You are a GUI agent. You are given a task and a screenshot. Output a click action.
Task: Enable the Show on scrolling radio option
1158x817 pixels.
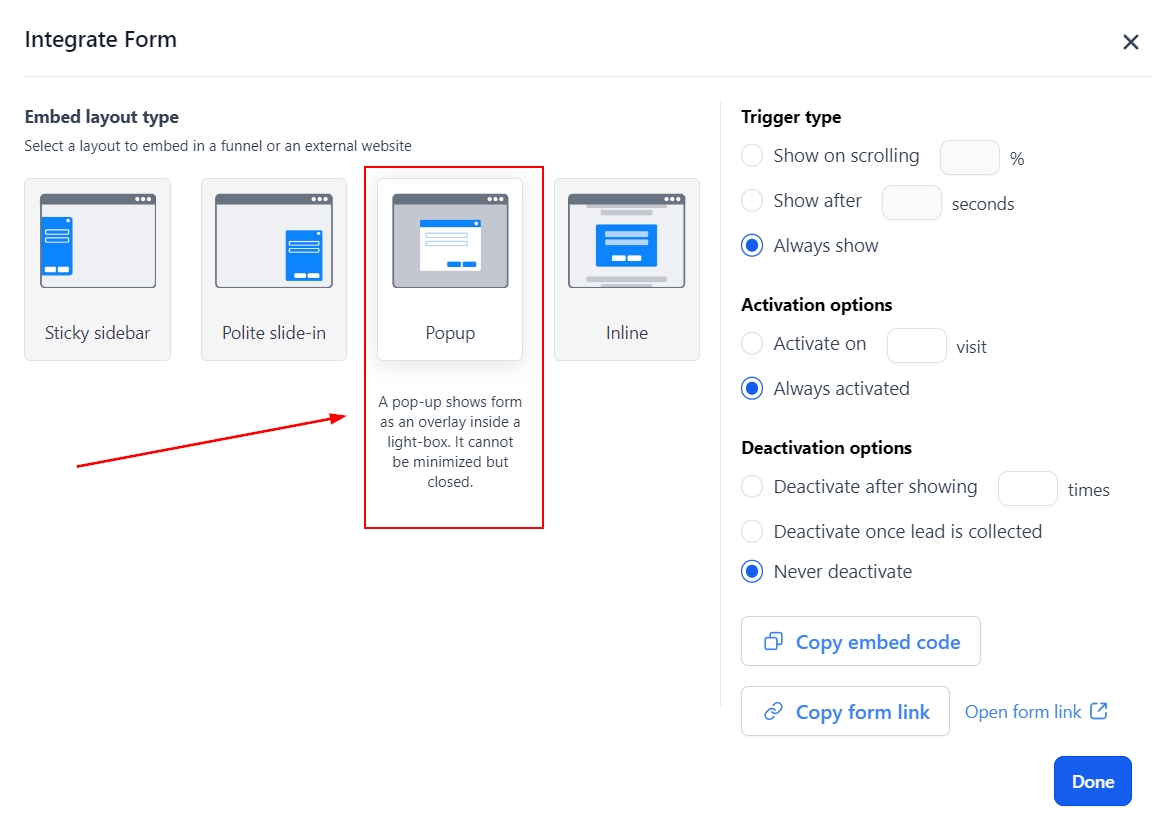pyautogui.click(x=752, y=156)
